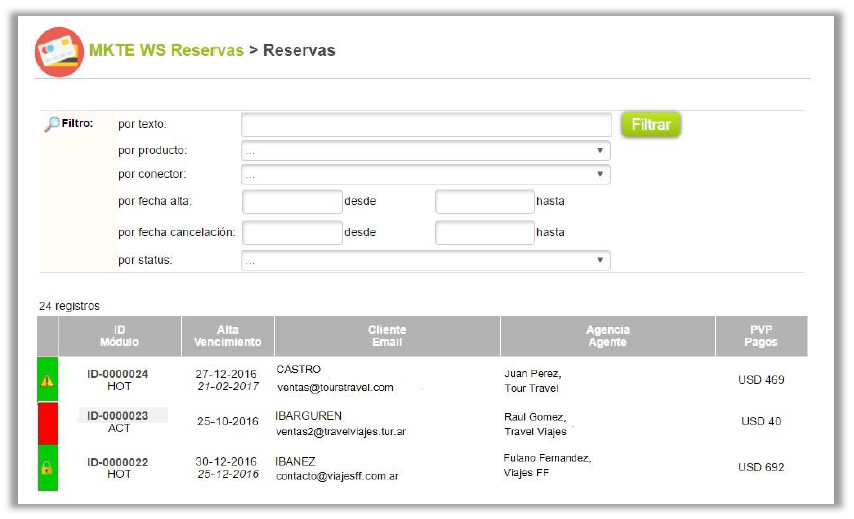Click agency Travel Viajes
Viewport: 854px width, 519px height.
click(535, 432)
